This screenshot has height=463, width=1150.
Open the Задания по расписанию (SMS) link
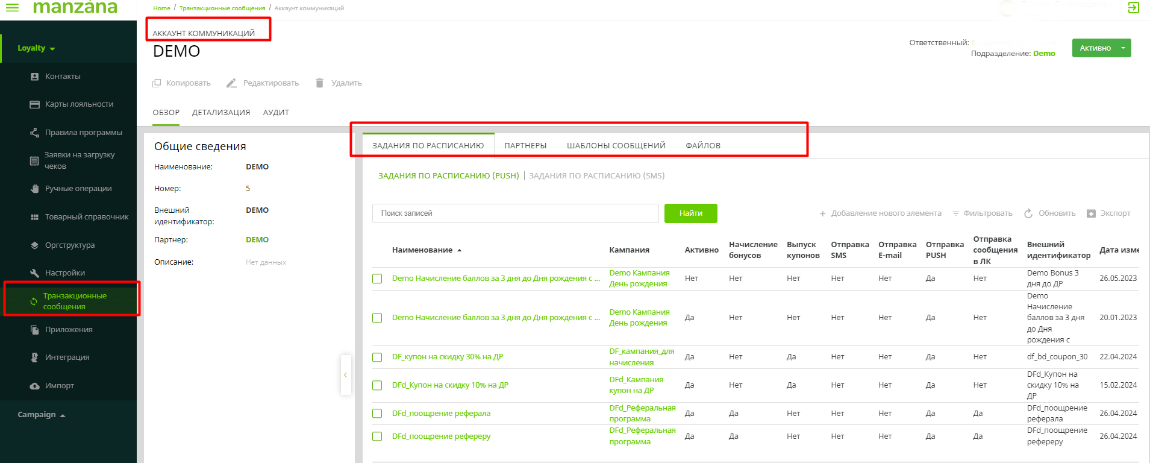point(596,176)
